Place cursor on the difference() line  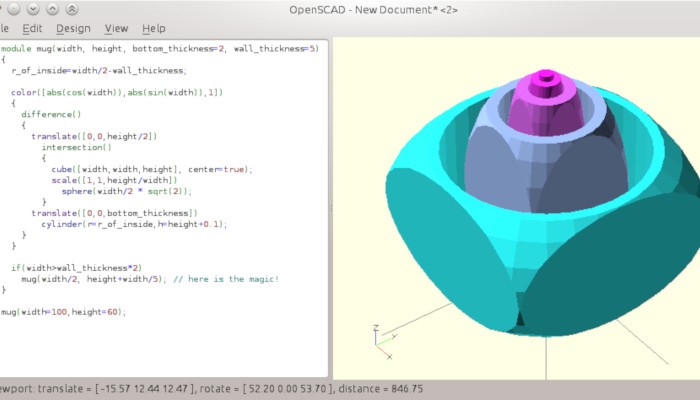[x=51, y=114]
